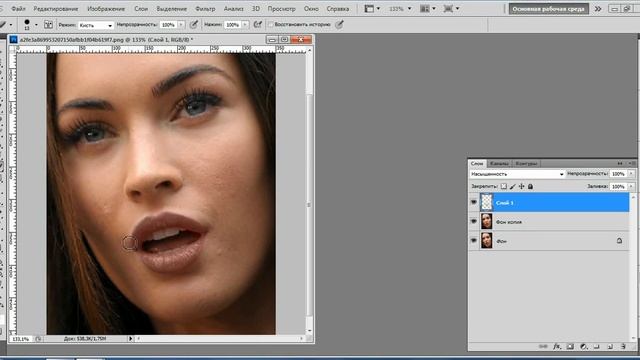Open the Анализ menu

click(233, 9)
